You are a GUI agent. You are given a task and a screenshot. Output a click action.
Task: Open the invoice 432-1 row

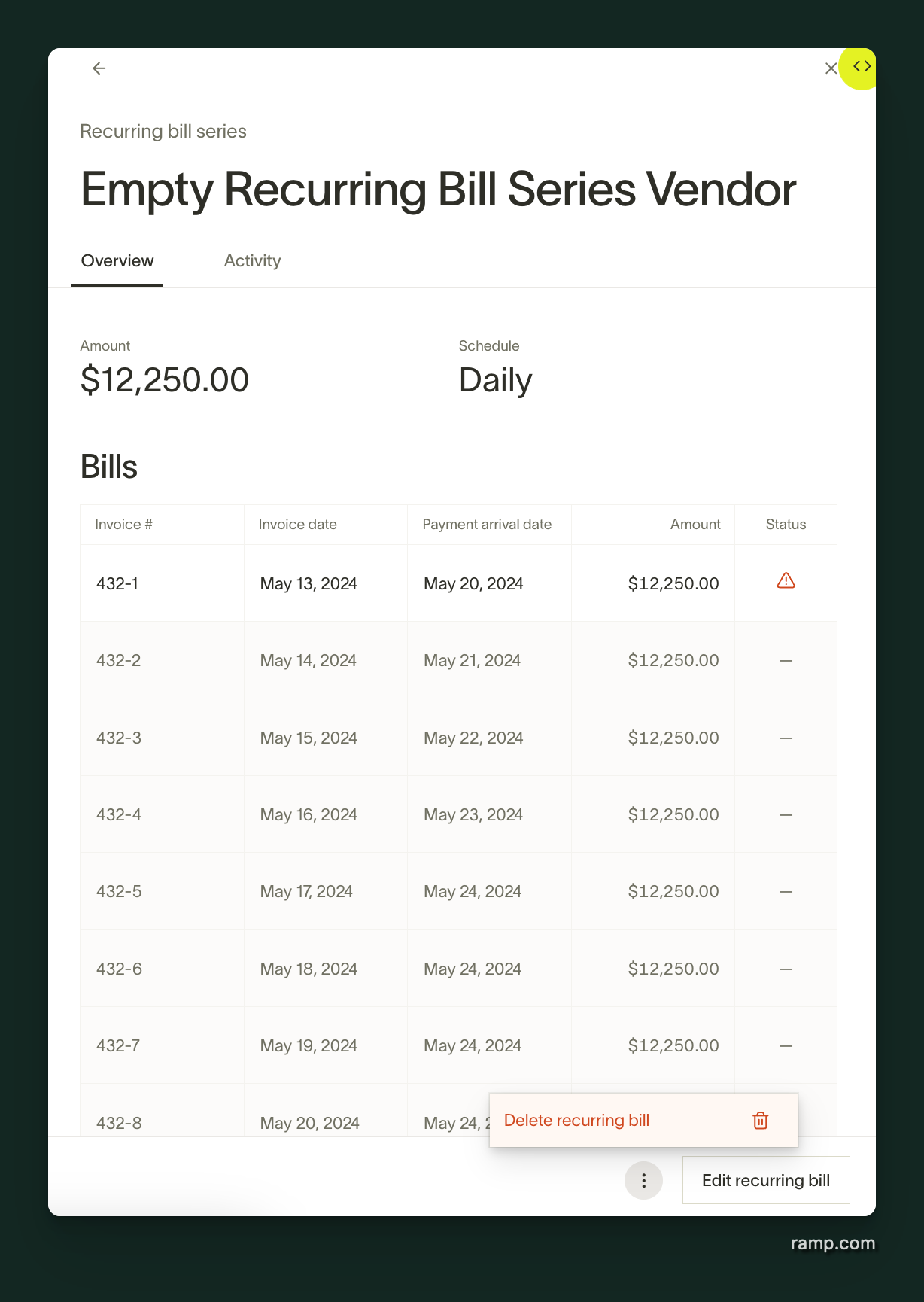pyautogui.click(x=458, y=583)
